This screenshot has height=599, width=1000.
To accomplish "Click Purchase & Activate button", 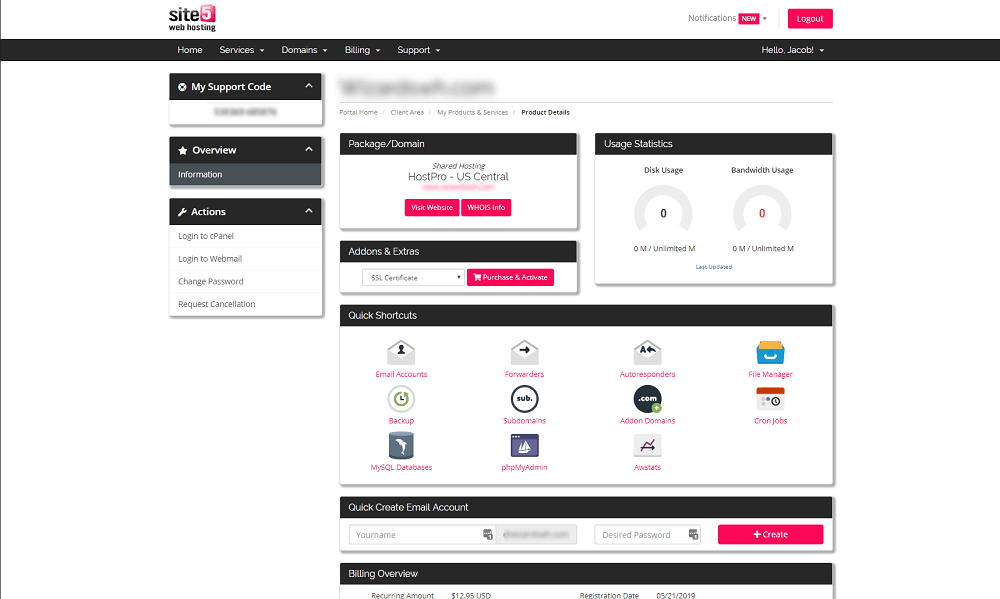I will tap(510, 277).
